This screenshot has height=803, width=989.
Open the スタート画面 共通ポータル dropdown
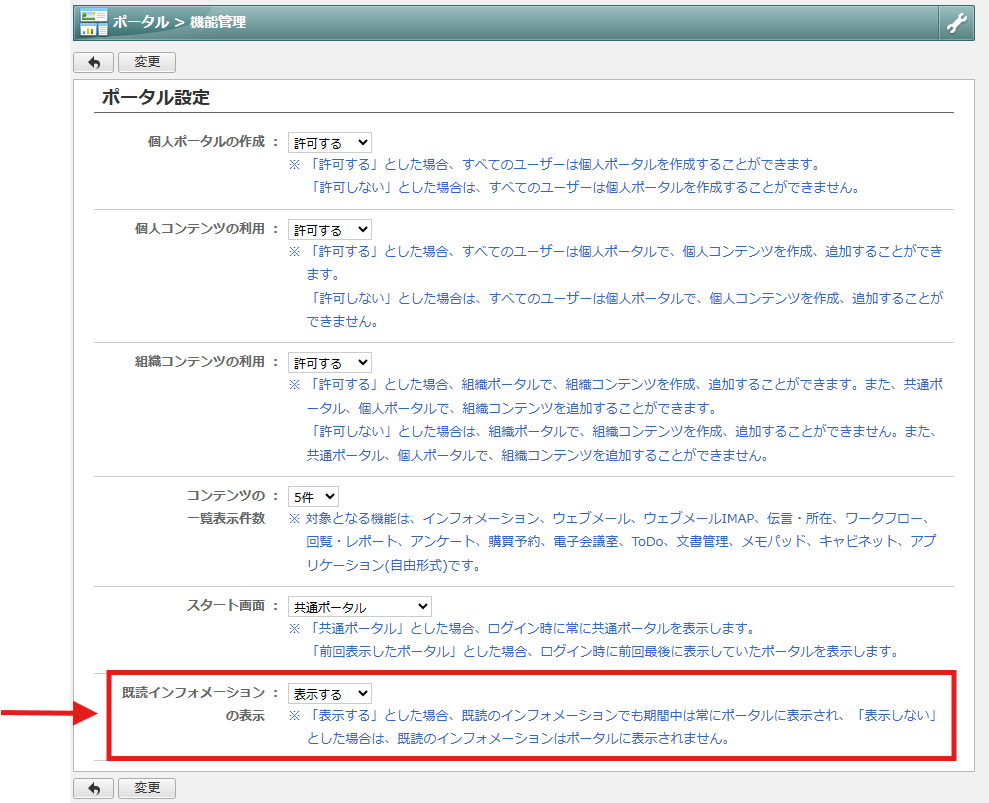[360, 607]
